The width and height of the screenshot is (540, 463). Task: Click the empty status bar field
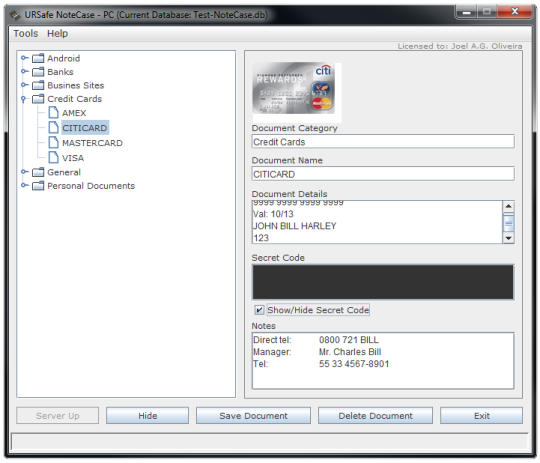[x=270, y=442]
